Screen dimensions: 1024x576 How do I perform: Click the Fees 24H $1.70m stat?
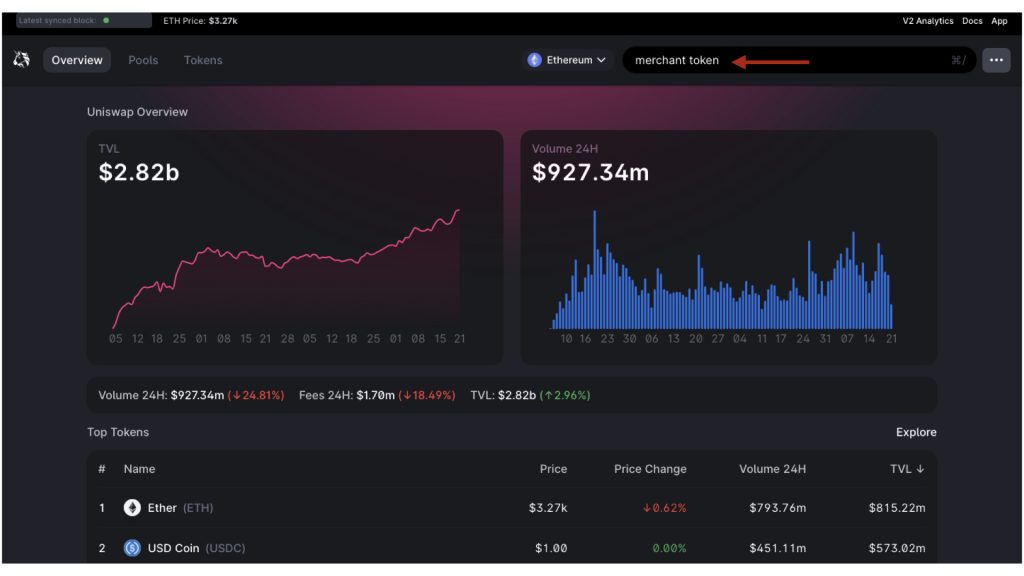[x=377, y=395]
